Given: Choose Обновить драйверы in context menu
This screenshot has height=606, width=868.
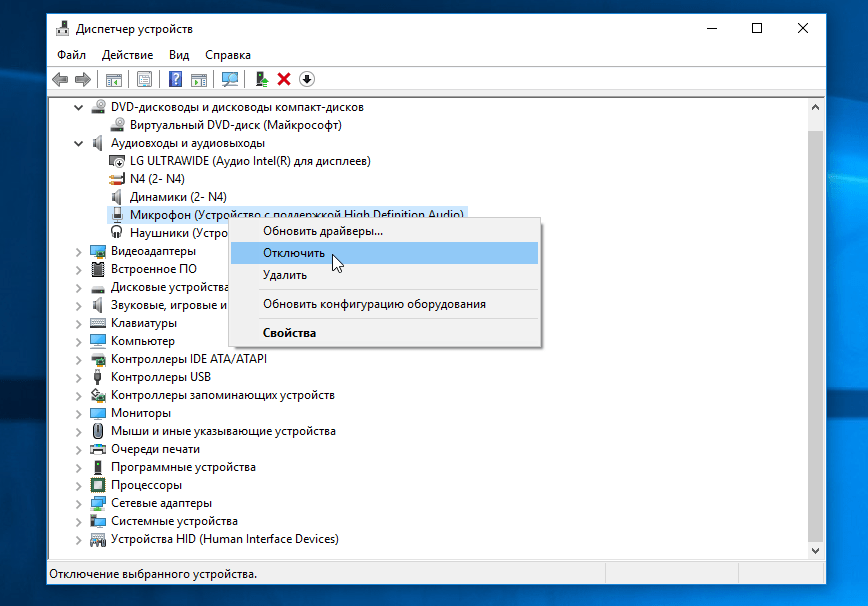Looking at the screenshot, I should tap(385, 231).
